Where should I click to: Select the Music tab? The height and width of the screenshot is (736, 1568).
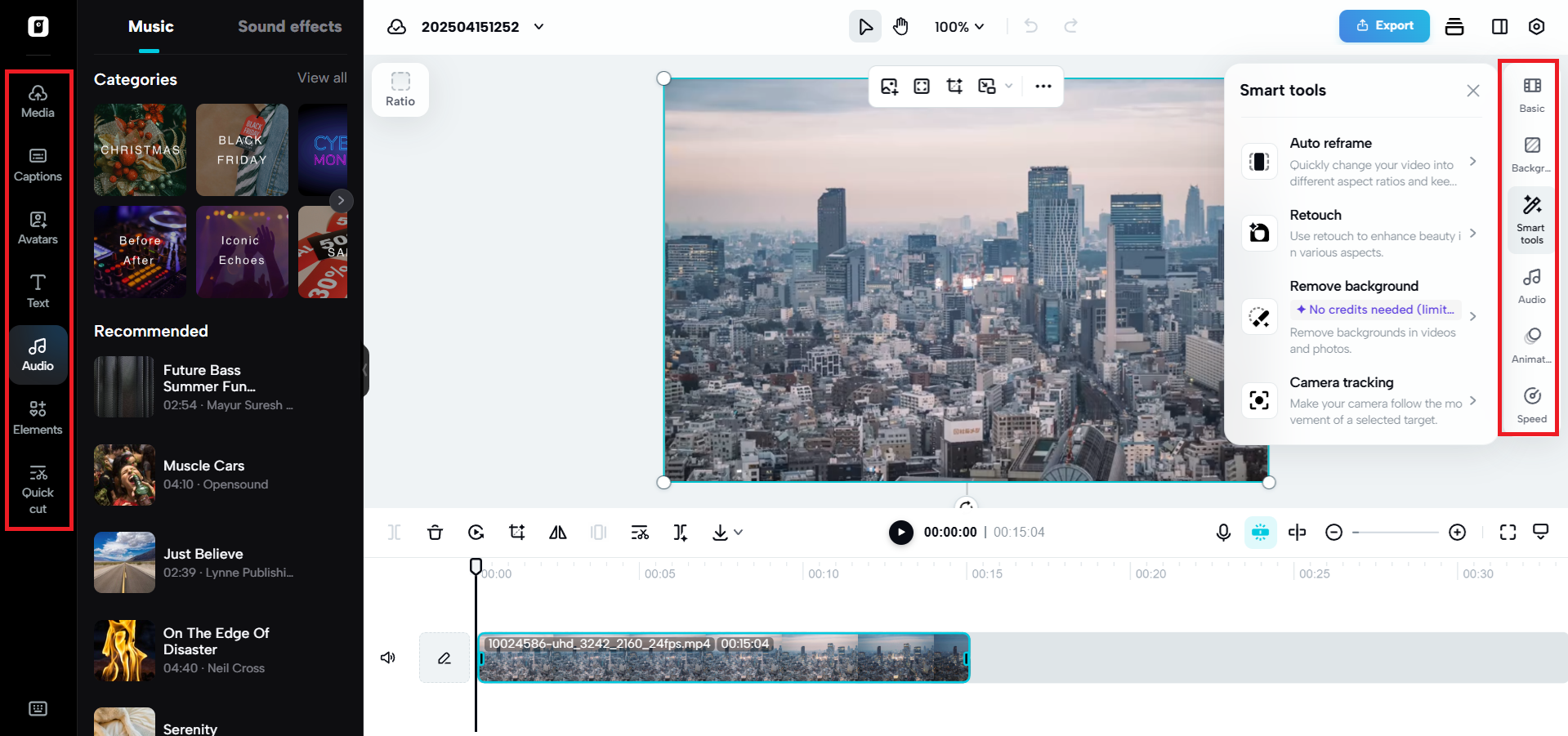tap(150, 26)
